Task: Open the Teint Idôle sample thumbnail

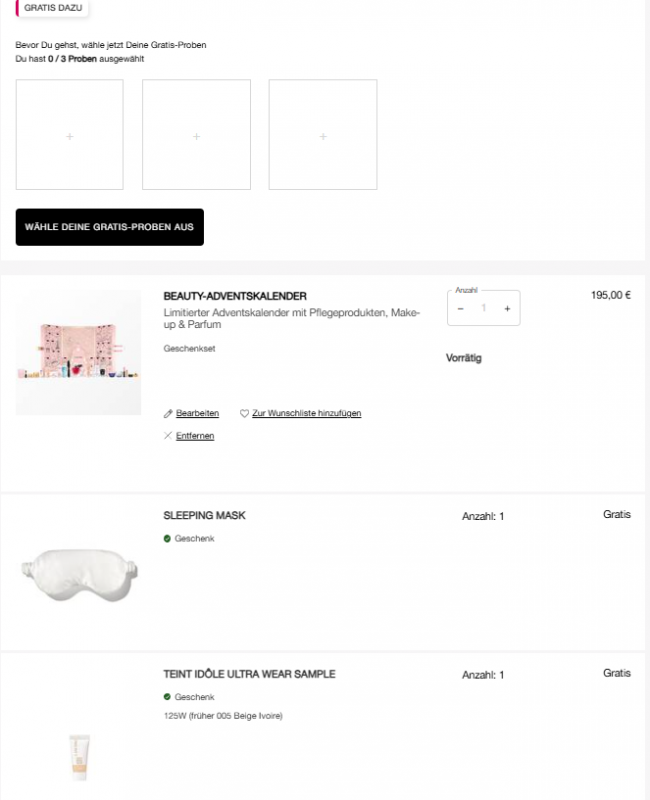Action: pyautogui.click(x=80, y=757)
